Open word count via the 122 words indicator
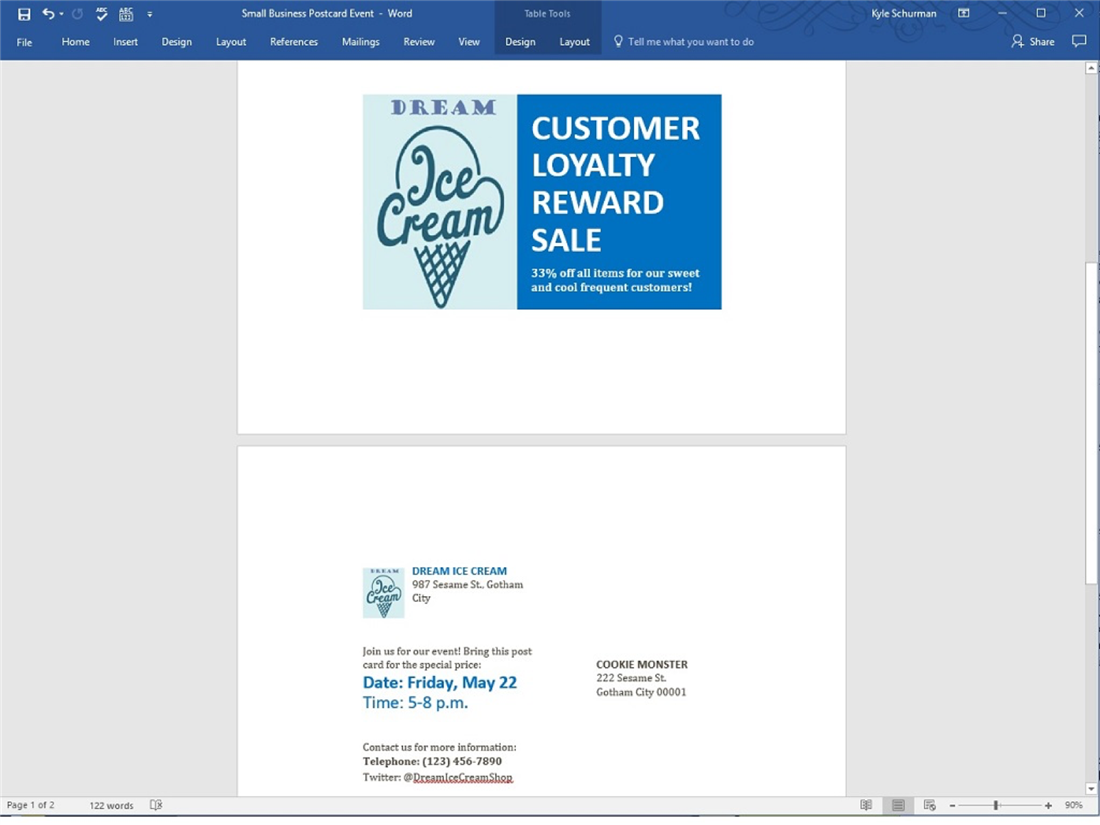Screen dimensions: 1100x825 pos(110,804)
